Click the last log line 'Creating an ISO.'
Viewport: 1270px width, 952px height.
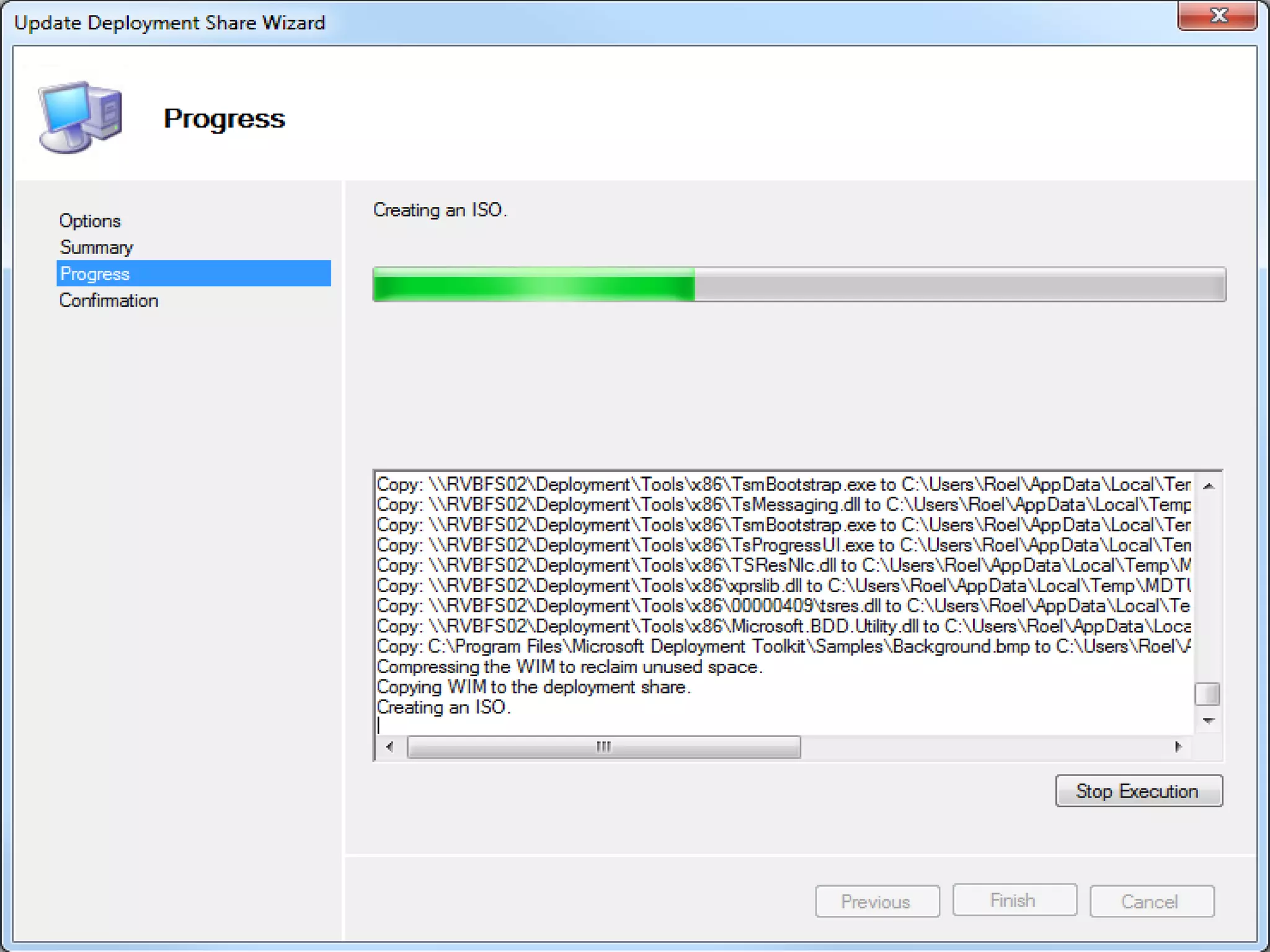tap(443, 707)
